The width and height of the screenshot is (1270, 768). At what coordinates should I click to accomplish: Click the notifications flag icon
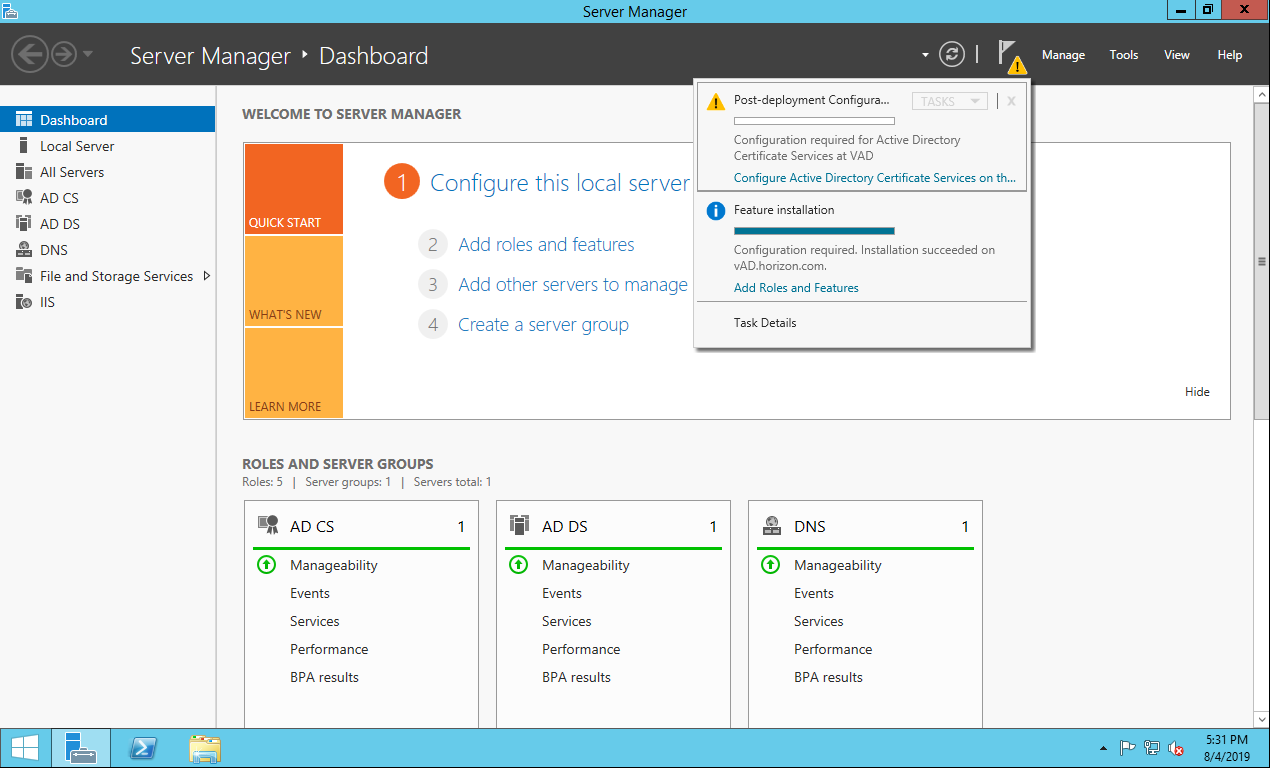click(1010, 55)
